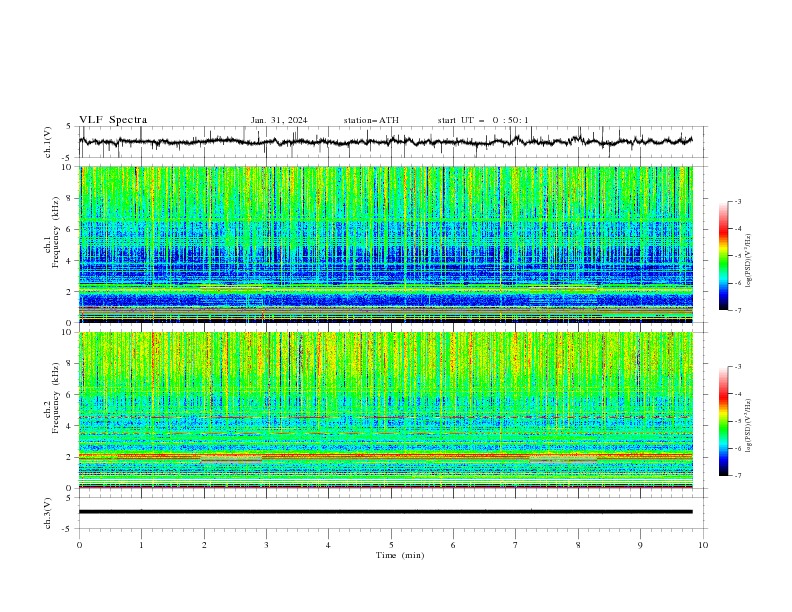Click the time axis tick label "5"
The image size is (792, 612).
coord(391,545)
